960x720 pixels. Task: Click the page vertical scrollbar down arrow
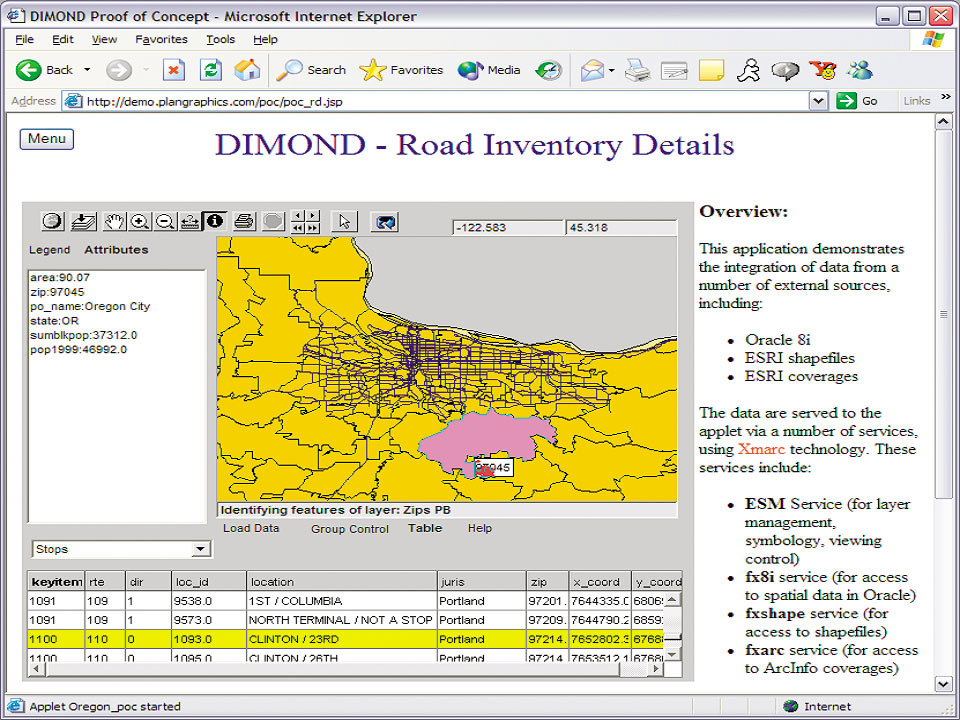coord(943,683)
